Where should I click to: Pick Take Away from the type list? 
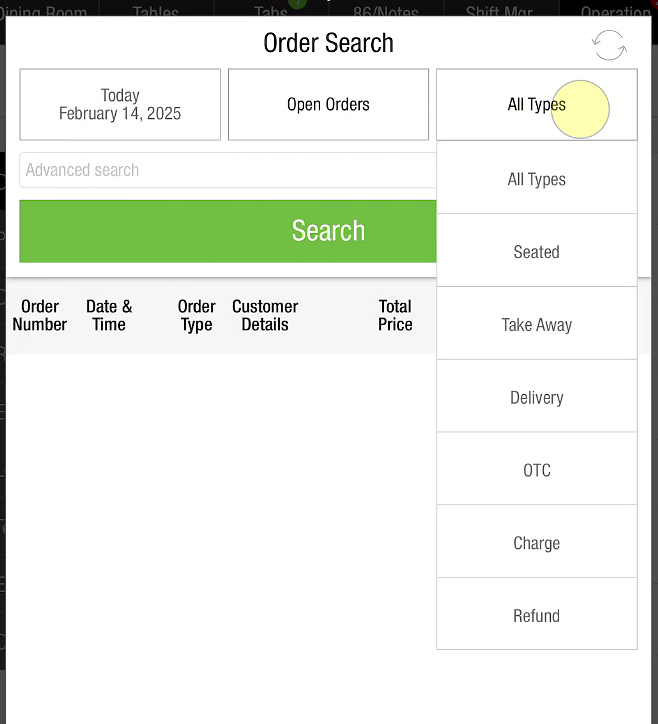pyautogui.click(x=536, y=325)
